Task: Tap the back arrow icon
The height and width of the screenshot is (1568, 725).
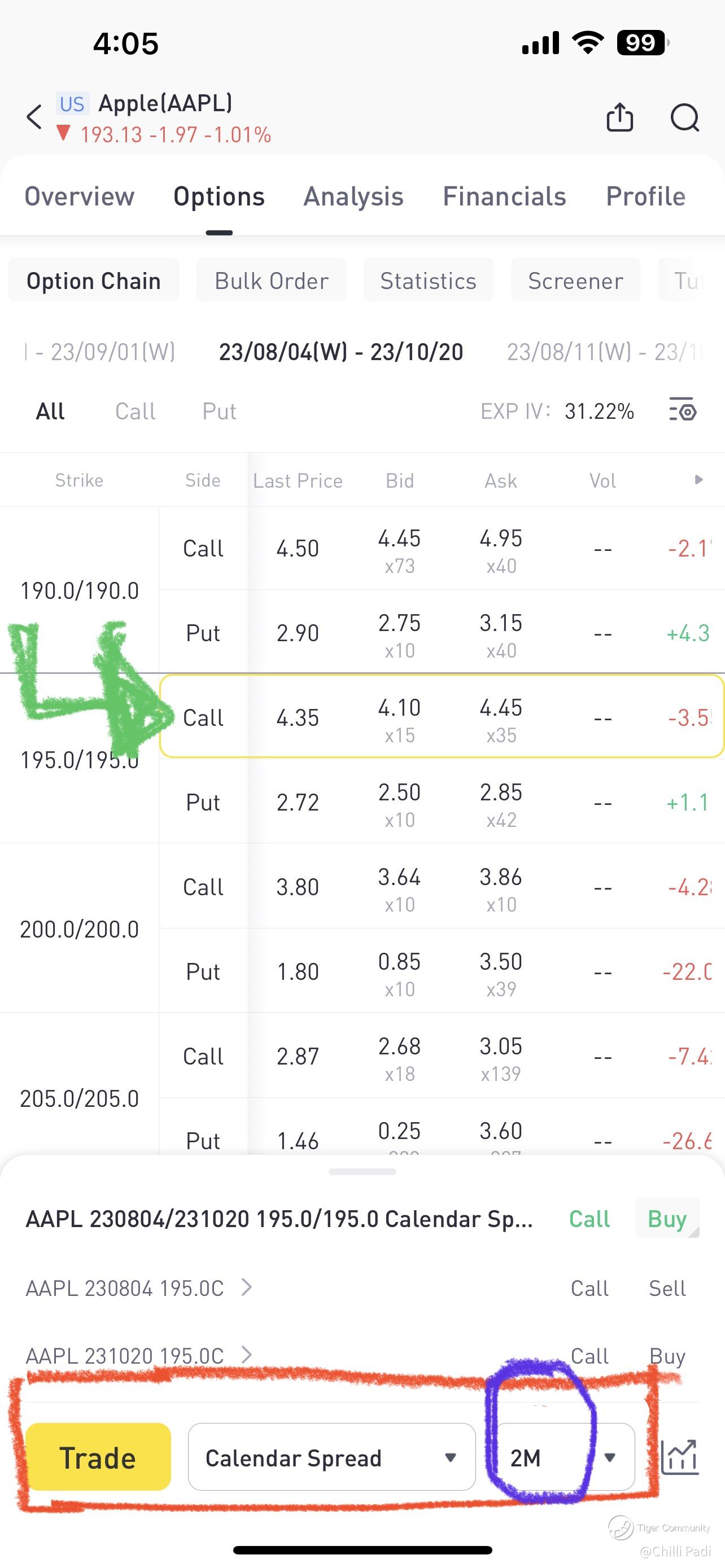Action: pos(34,117)
